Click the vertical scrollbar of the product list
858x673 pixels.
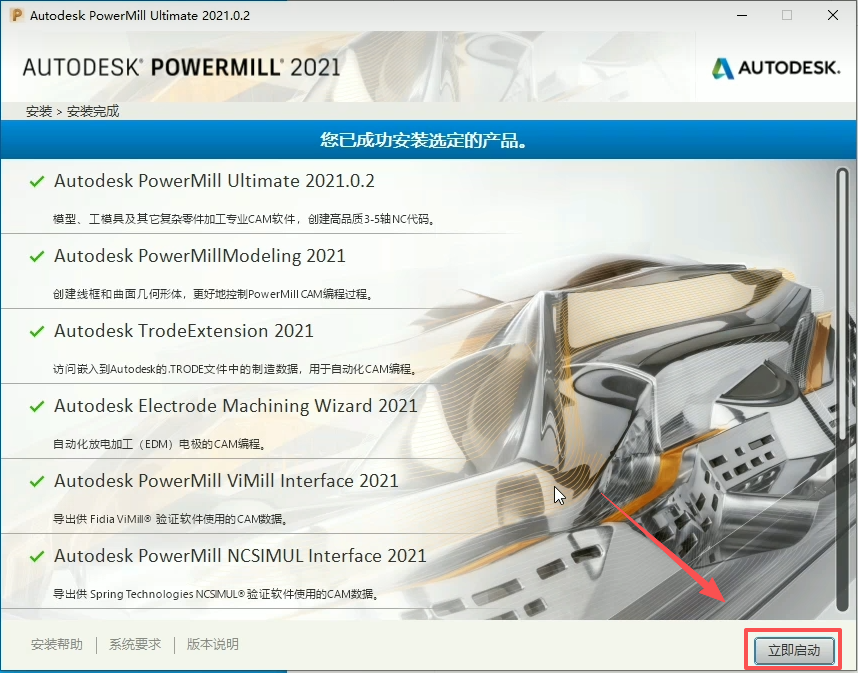[x=842, y=380]
